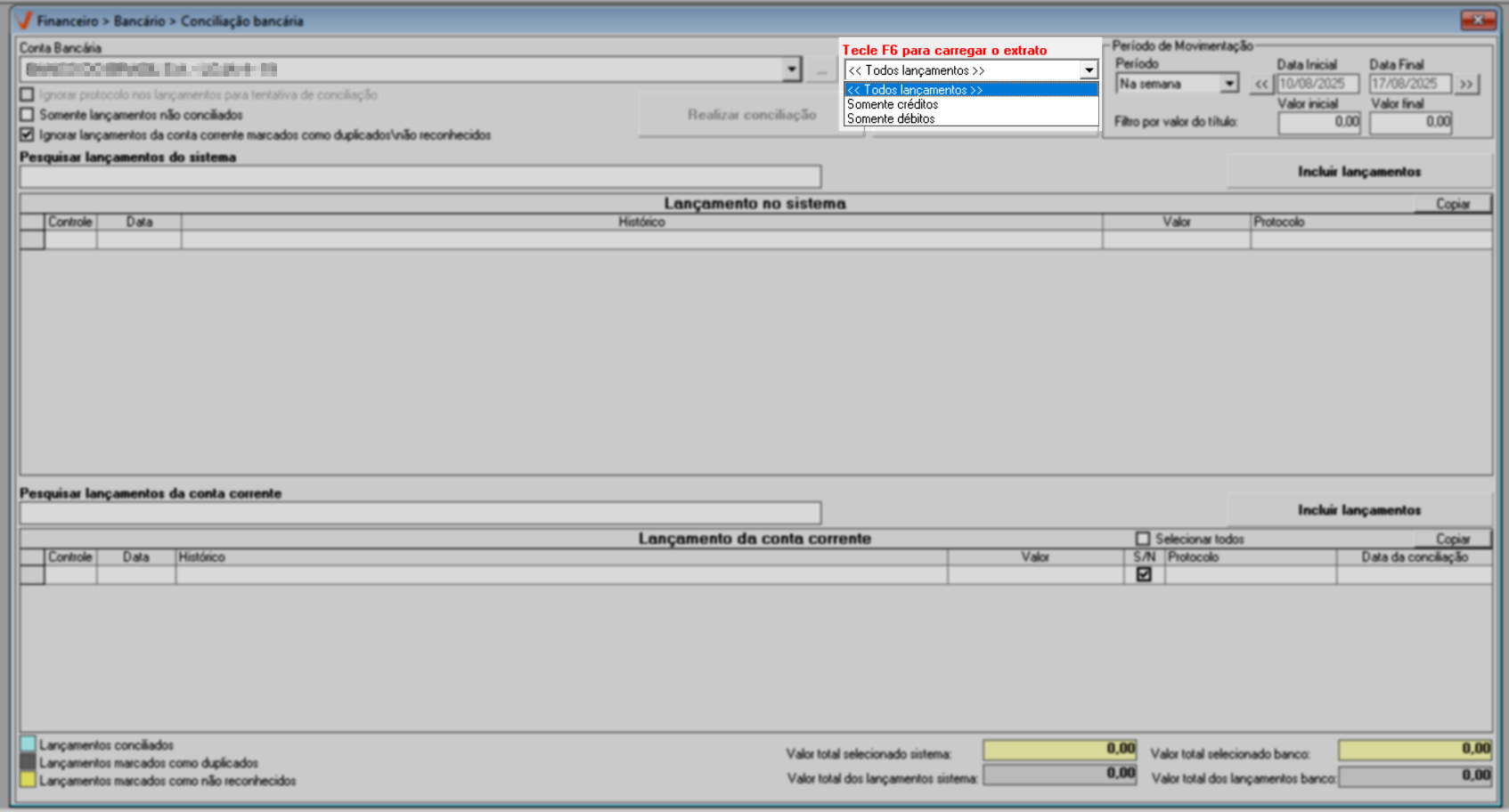Viewport: 1509px width, 812px height.
Task: Click upper 'Incluir lançamentos' button for sistema
Action: [1359, 172]
